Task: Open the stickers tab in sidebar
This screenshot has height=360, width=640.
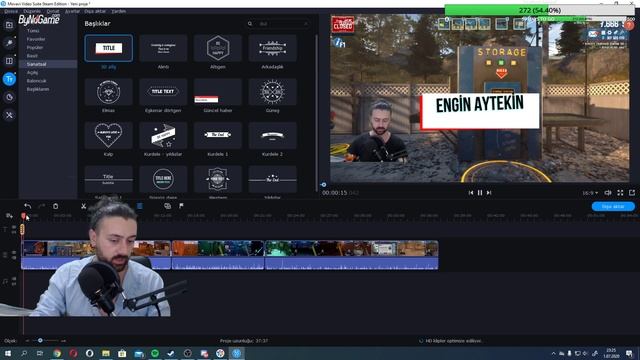Action: (x=9, y=97)
